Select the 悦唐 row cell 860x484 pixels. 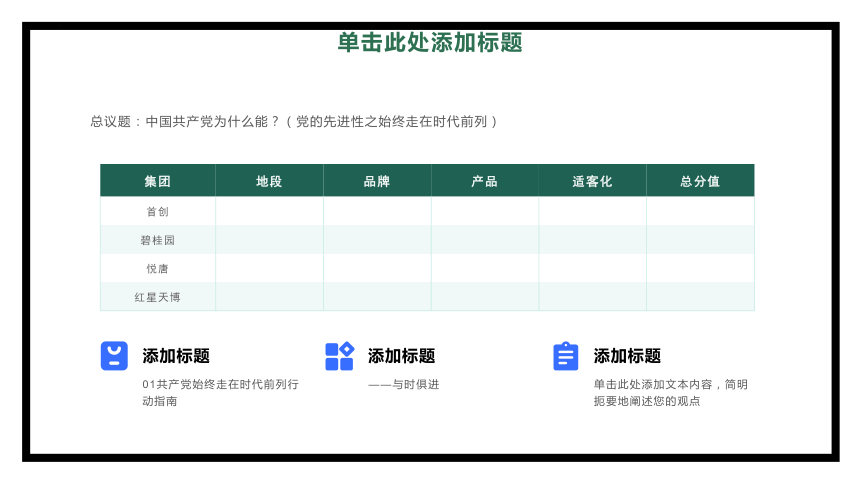[158, 268]
